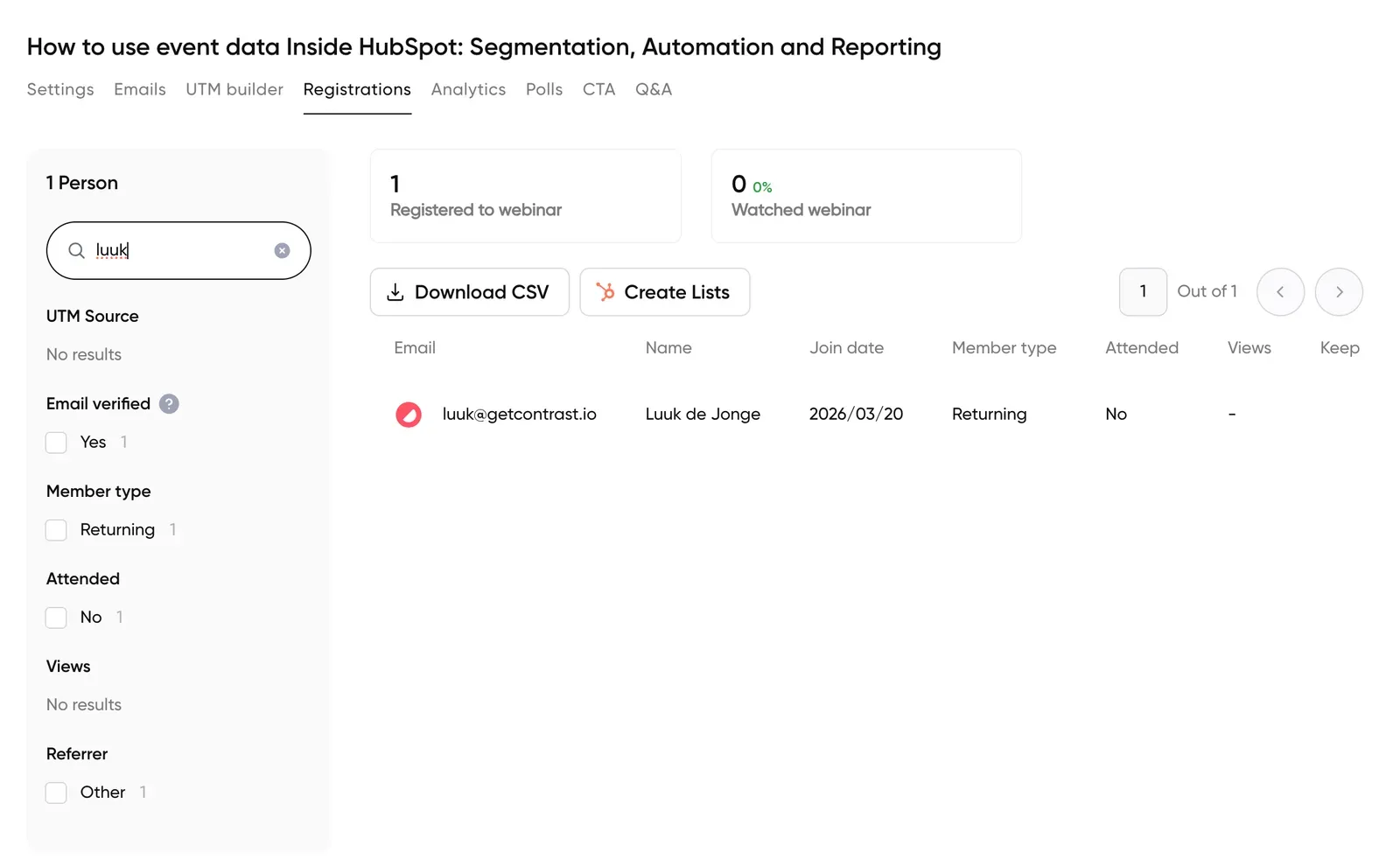1400x866 pixels.
Task: Click the Email column header
Action: 415,348
